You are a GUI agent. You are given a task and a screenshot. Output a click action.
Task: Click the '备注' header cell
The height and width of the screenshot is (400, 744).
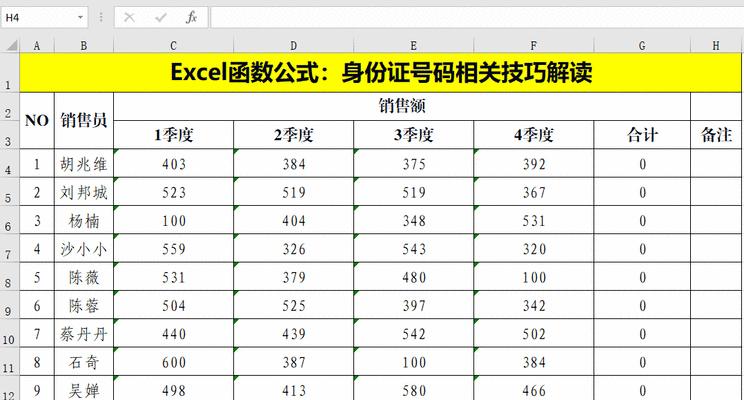716,135
